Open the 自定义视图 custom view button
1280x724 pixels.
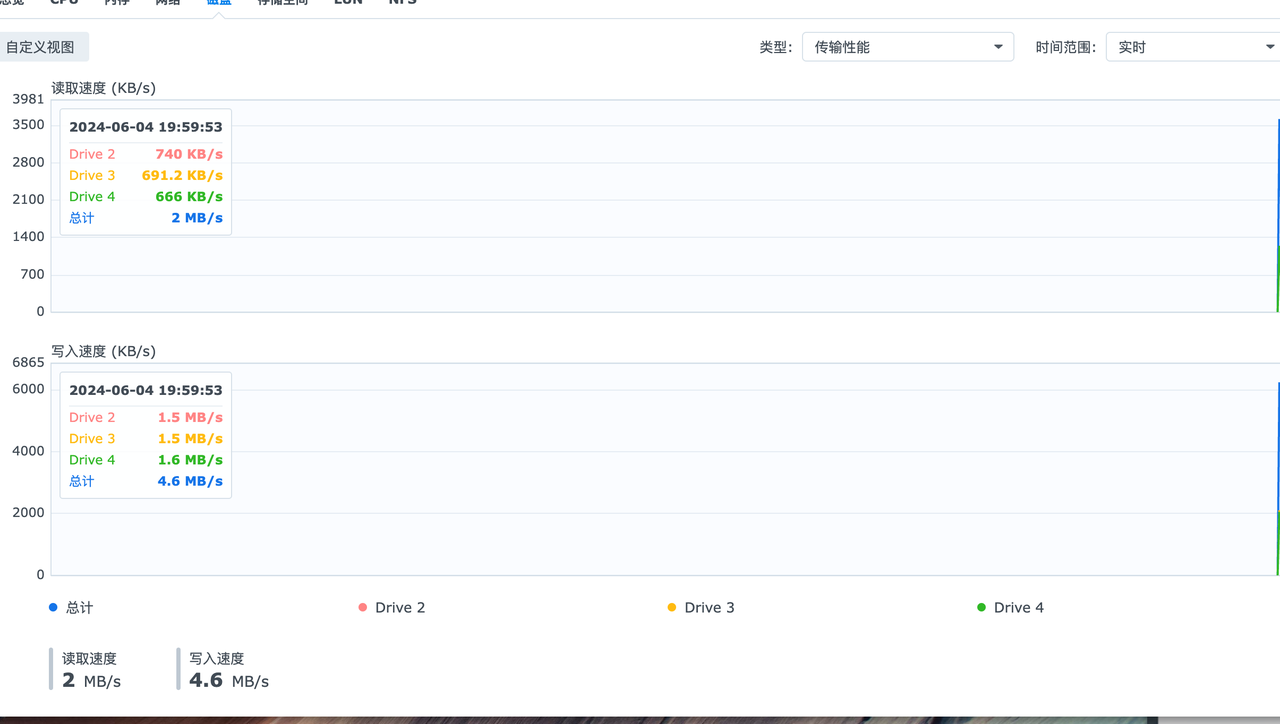(41, 47)
